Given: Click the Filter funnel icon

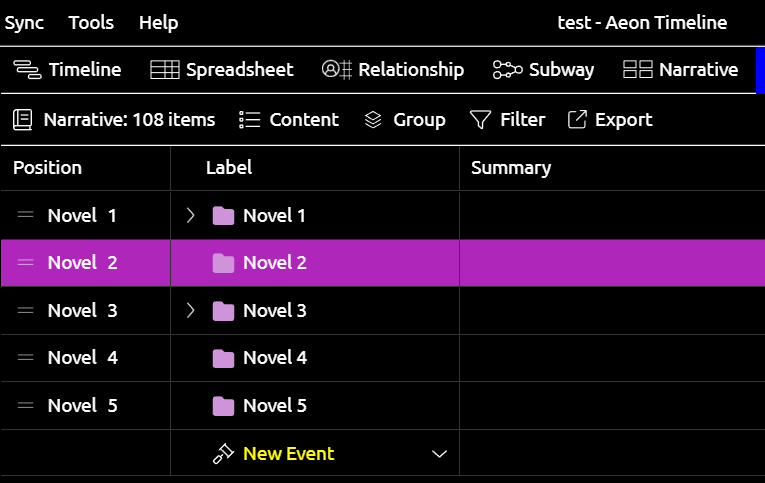Looking at the screenshot, I should [480, 120].
